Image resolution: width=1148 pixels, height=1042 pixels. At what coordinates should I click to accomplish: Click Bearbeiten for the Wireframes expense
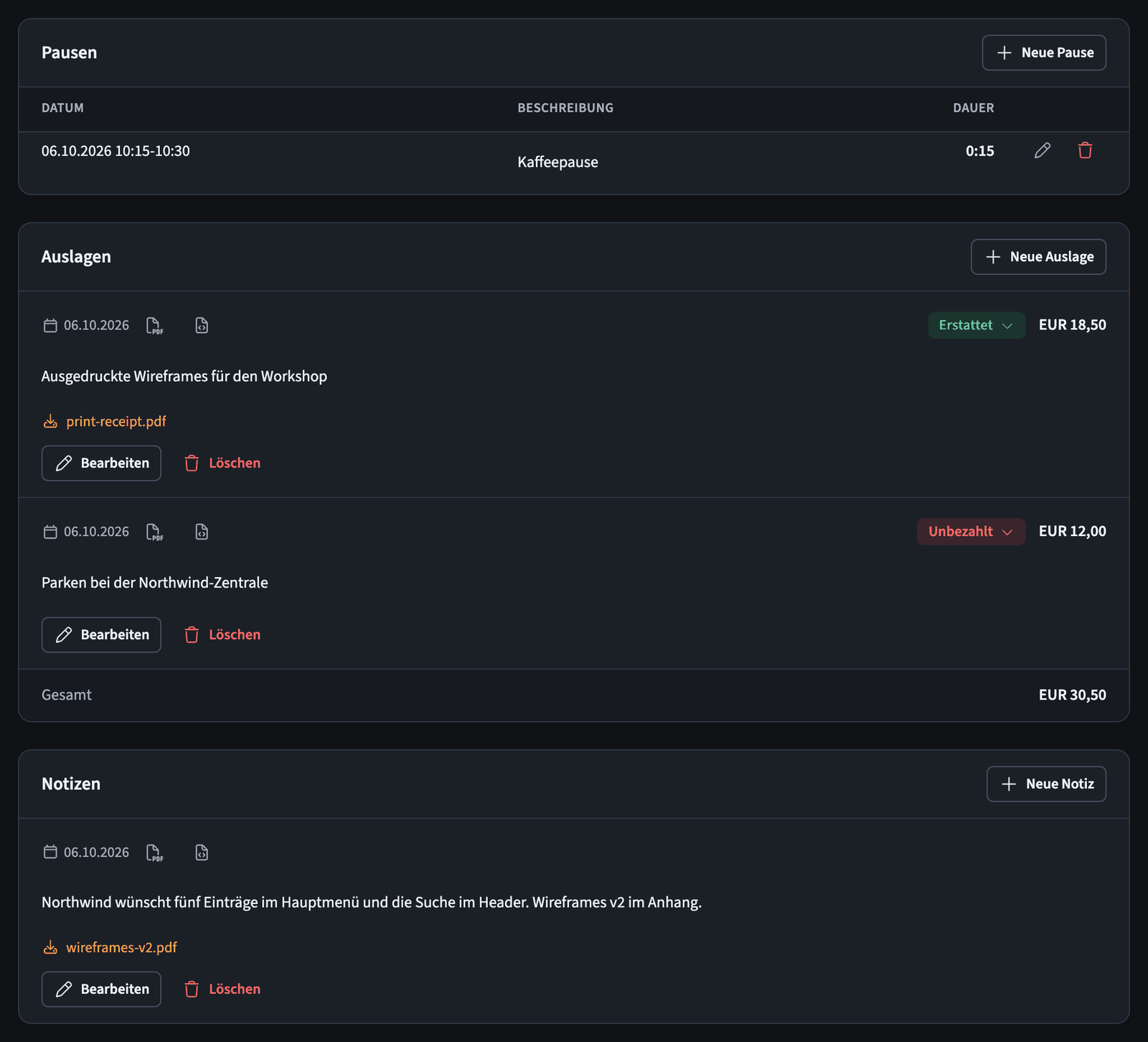click(101, 463)
